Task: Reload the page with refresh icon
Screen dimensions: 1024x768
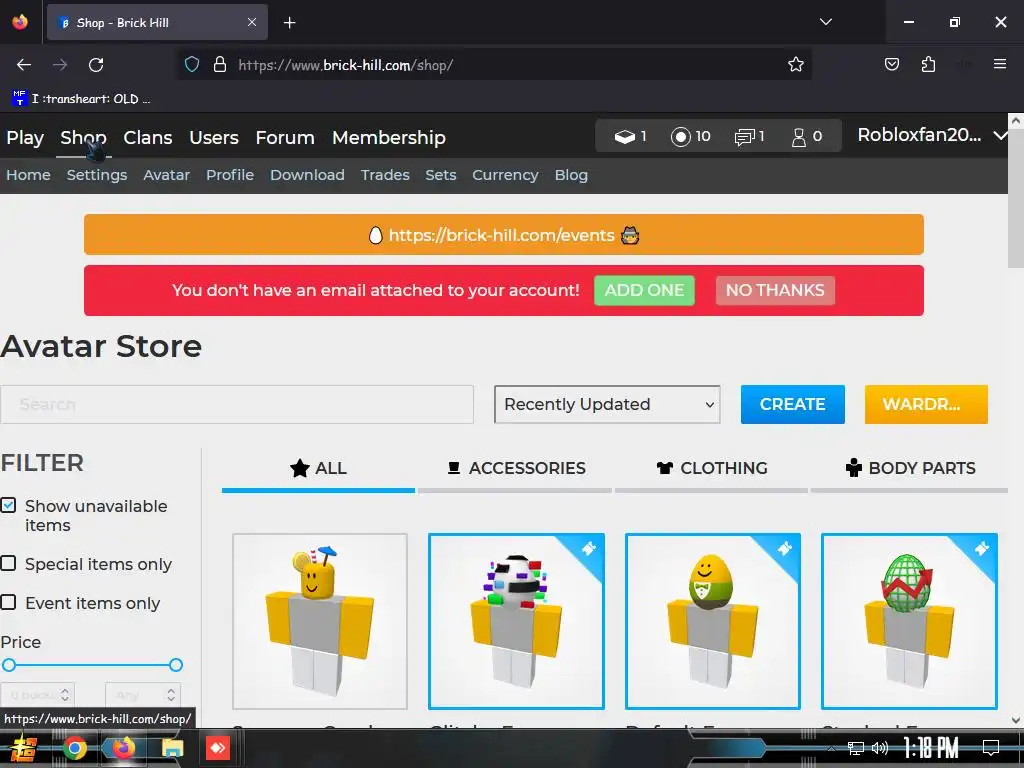Action: click(96, 65)
